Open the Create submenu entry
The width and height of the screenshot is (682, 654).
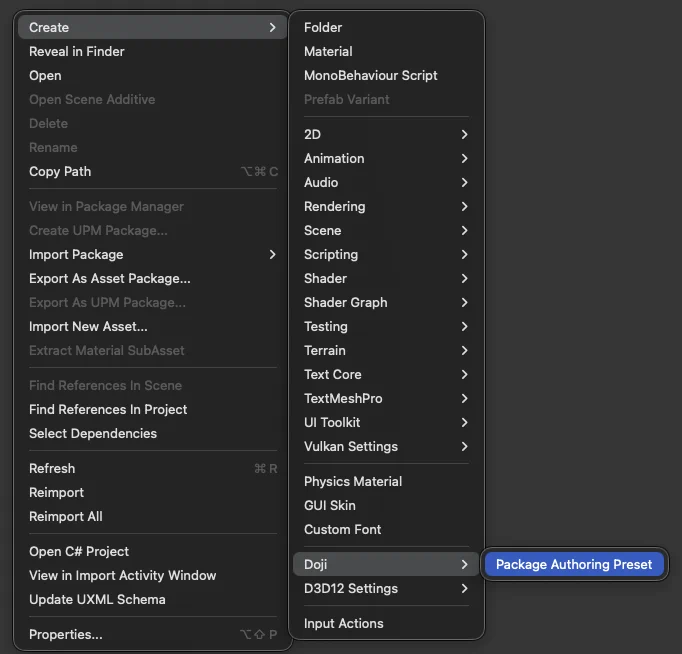point(152,27)
